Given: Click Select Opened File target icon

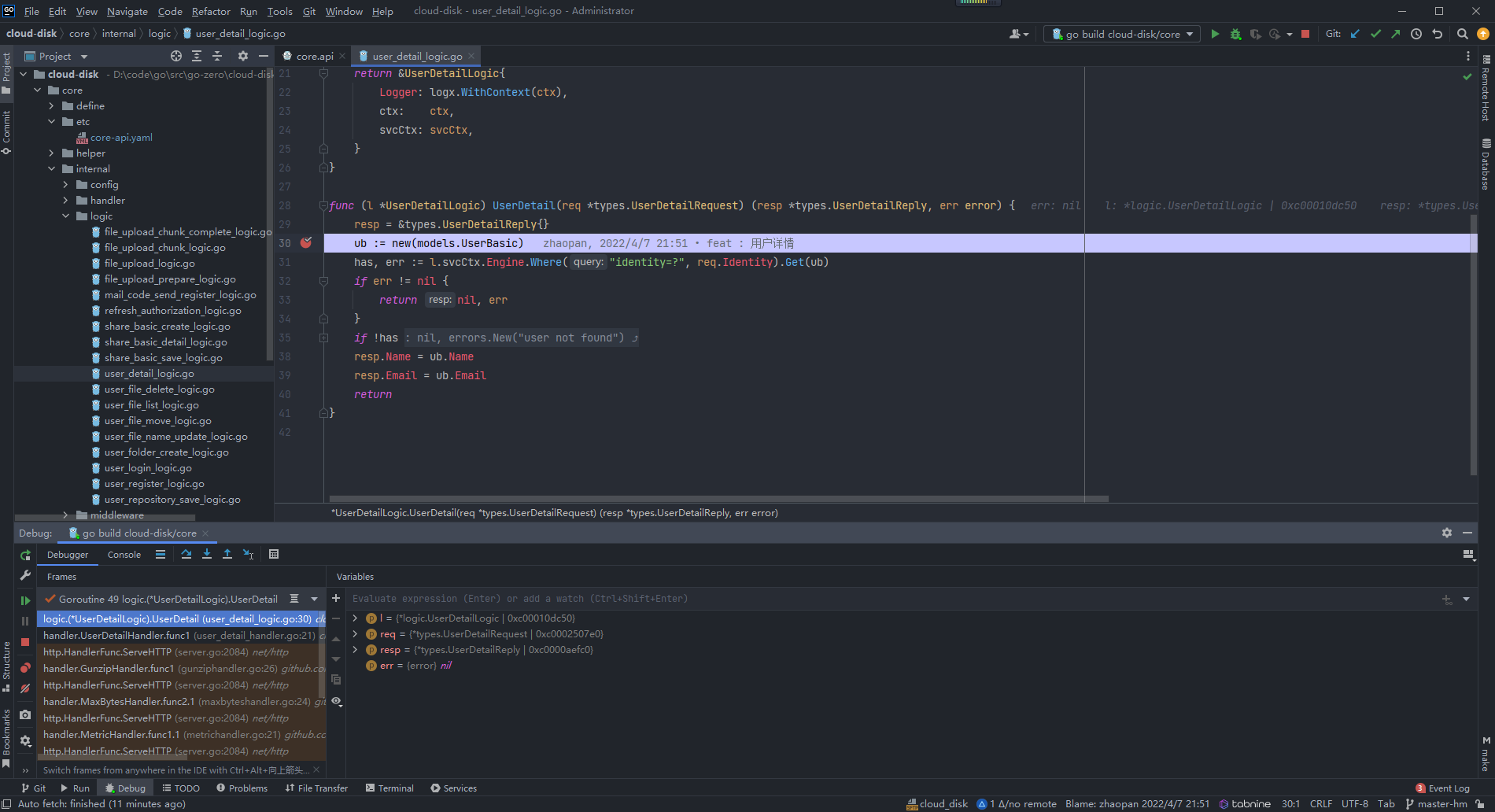Looking at the screenshot, I should coord(176,56).
